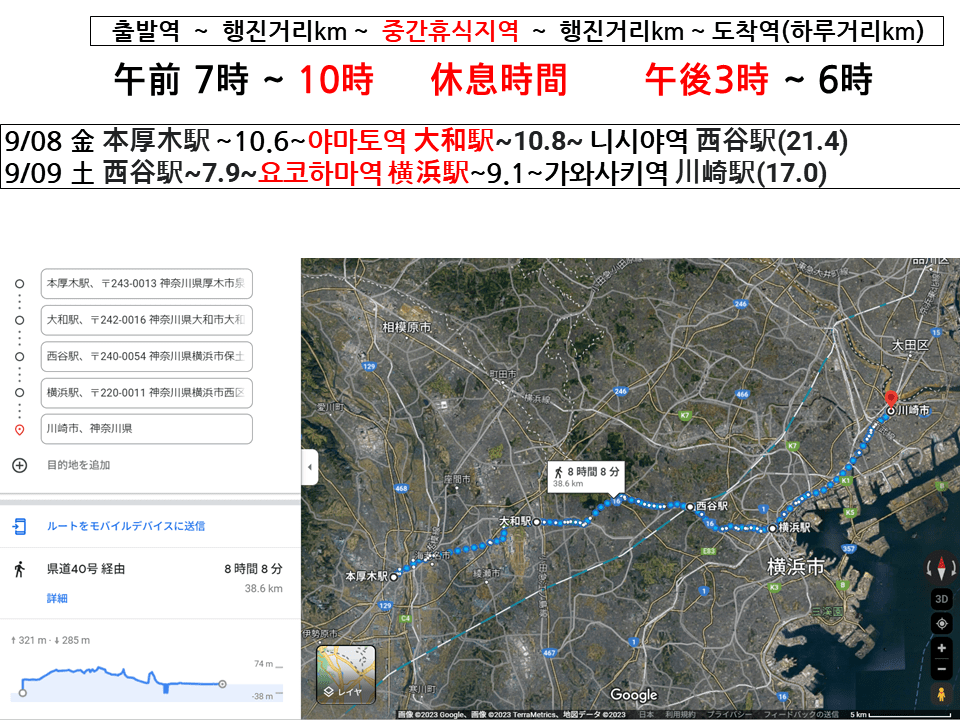Image resolution: width=960 pixels, height=720 pixels.
Task: Click the show my location icon
Action: coord(941,623)
